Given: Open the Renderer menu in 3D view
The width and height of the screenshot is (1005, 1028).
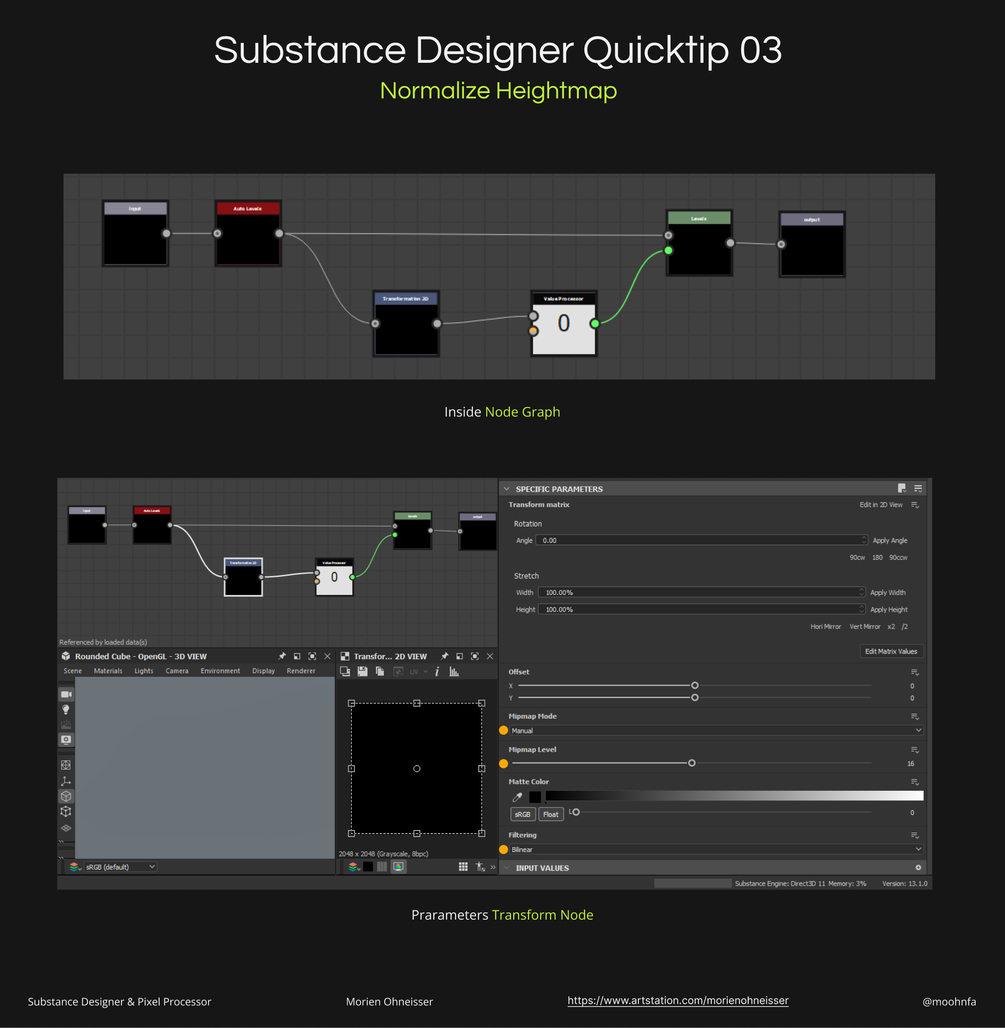Looking at the screenshot, I should [x=301, y=671].
